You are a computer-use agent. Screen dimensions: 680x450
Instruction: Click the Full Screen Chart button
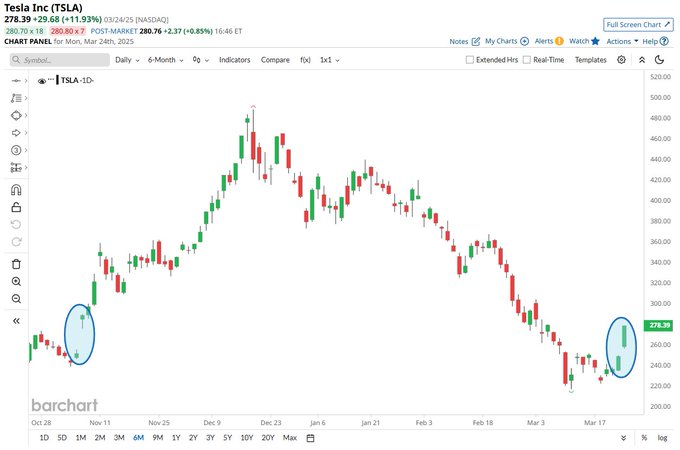click(638, 25)
